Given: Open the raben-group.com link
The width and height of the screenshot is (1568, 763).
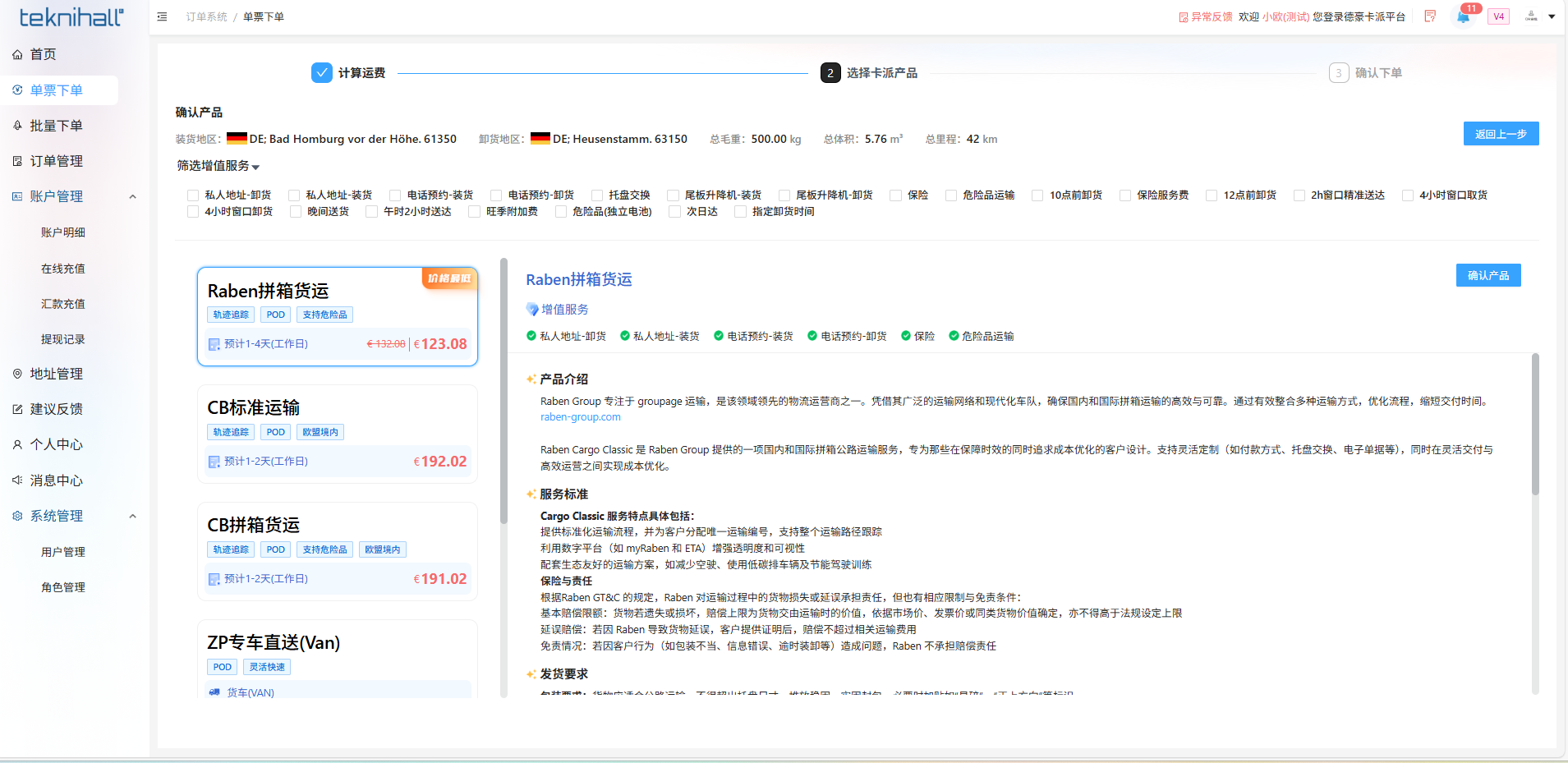Looking at the screenshot, I should pyautogui.click(x=580, y=417).
